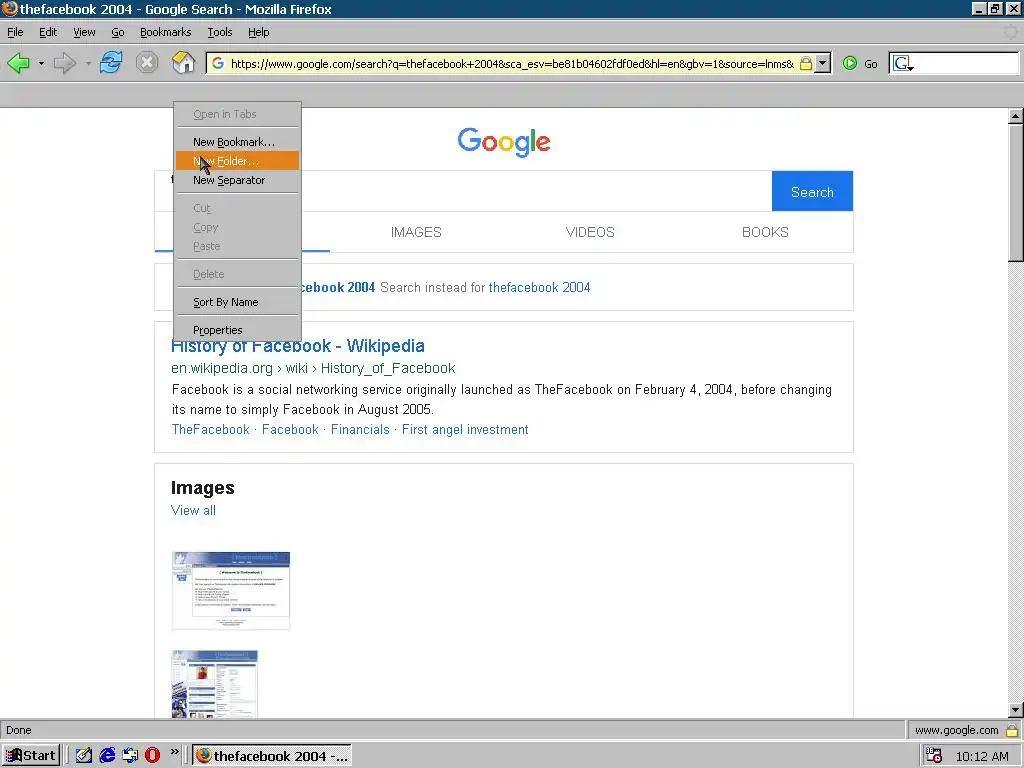This screenshot has width=1024, height=768.
Task: Click the Google logo
Action: tap(504, 142)
